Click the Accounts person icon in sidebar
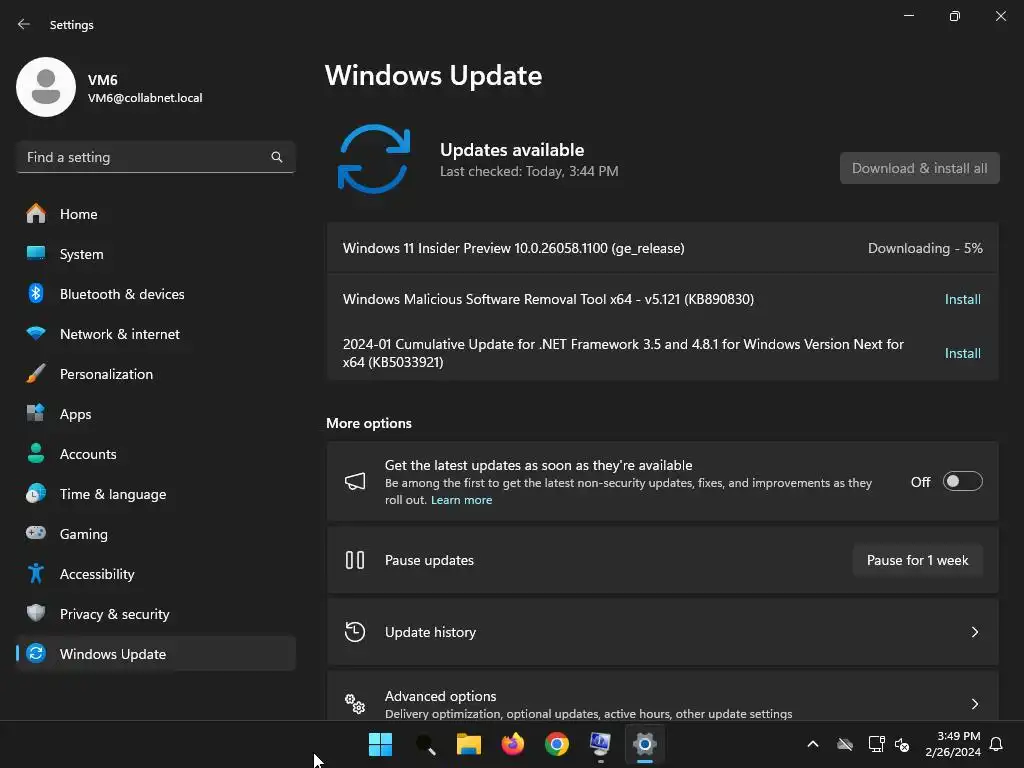The height and width of the screenshot is (768, 1024). (x=36, y=453)
